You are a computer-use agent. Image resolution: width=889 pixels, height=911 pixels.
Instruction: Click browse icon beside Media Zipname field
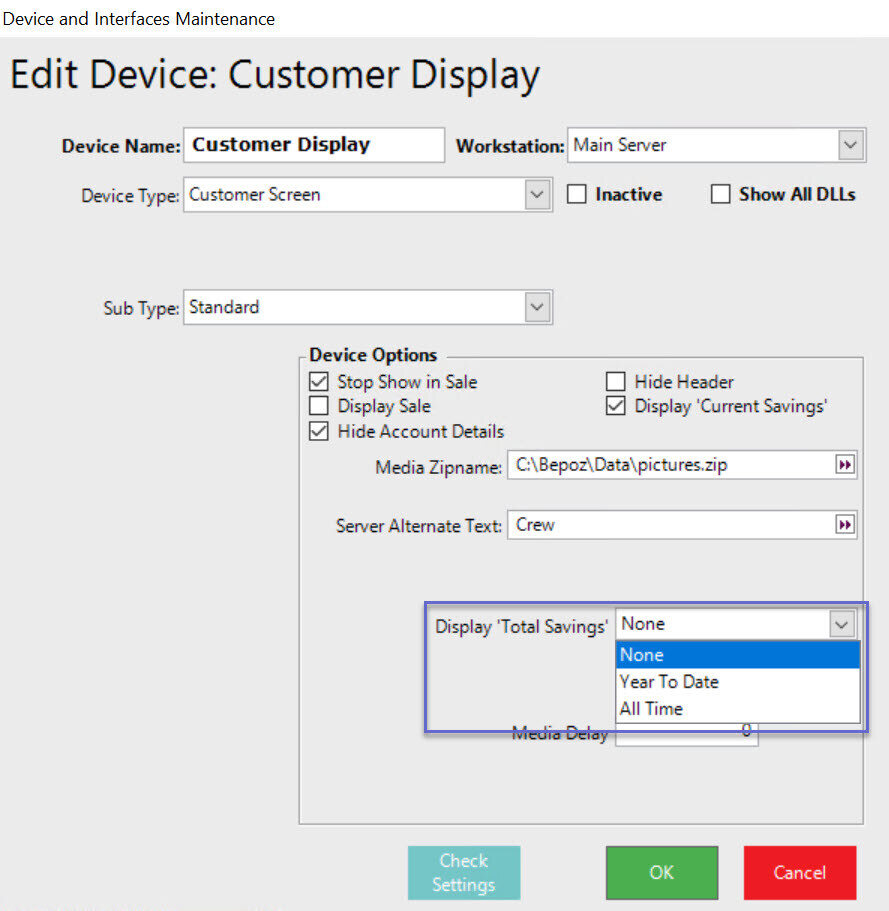845,465
